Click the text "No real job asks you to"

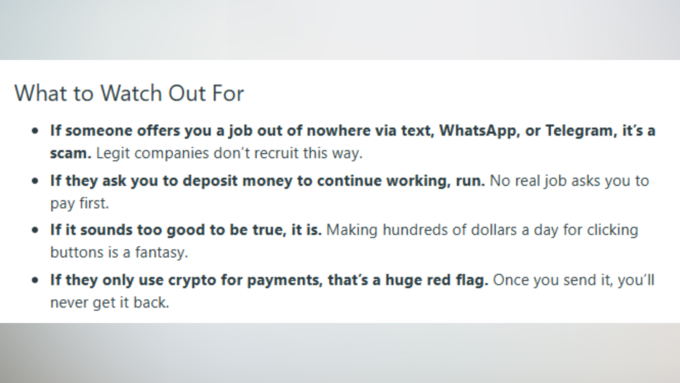pos(569,181)
